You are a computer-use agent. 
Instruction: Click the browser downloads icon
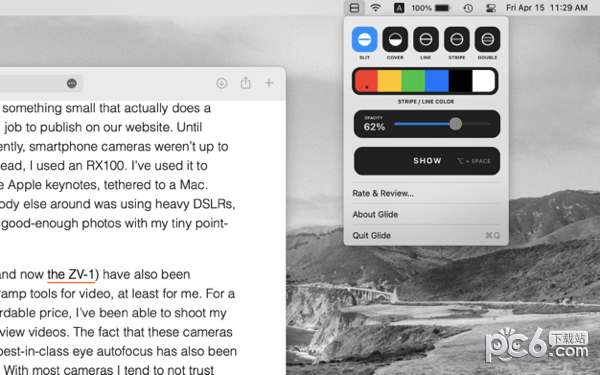222,83
